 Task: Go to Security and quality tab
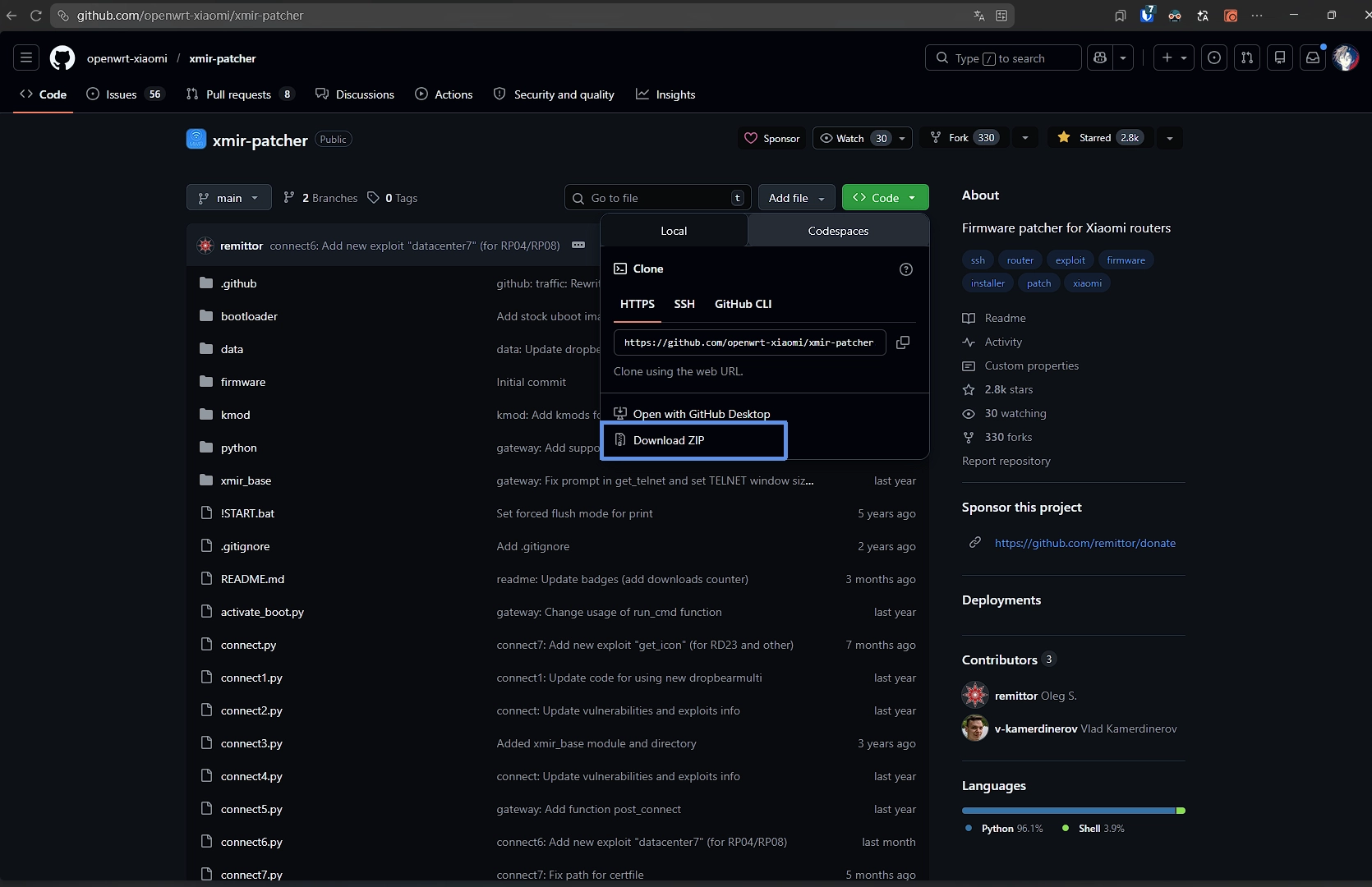(x=554, y=94)
